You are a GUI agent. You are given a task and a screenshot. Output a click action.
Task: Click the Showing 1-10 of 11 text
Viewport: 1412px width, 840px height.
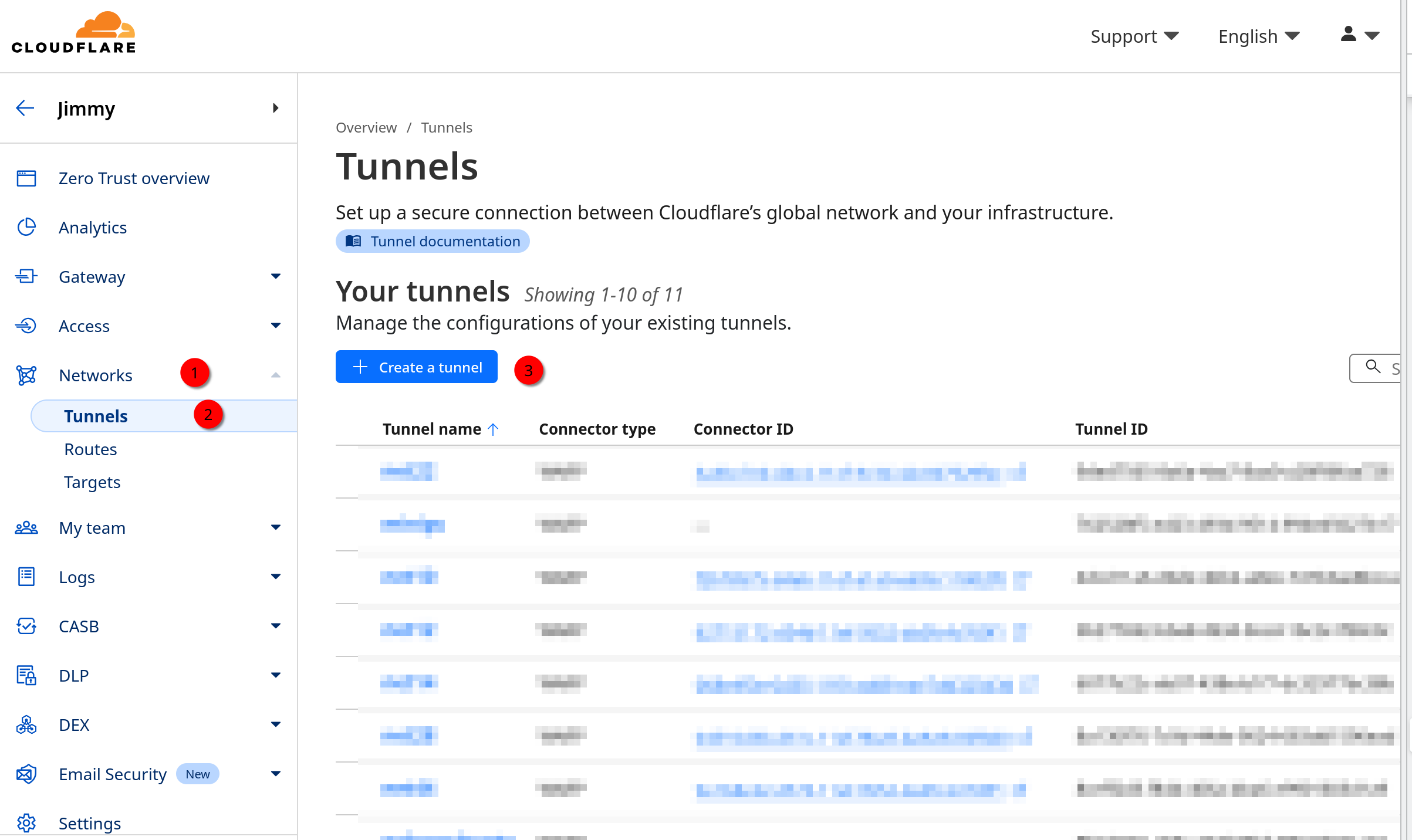(604, 295)
